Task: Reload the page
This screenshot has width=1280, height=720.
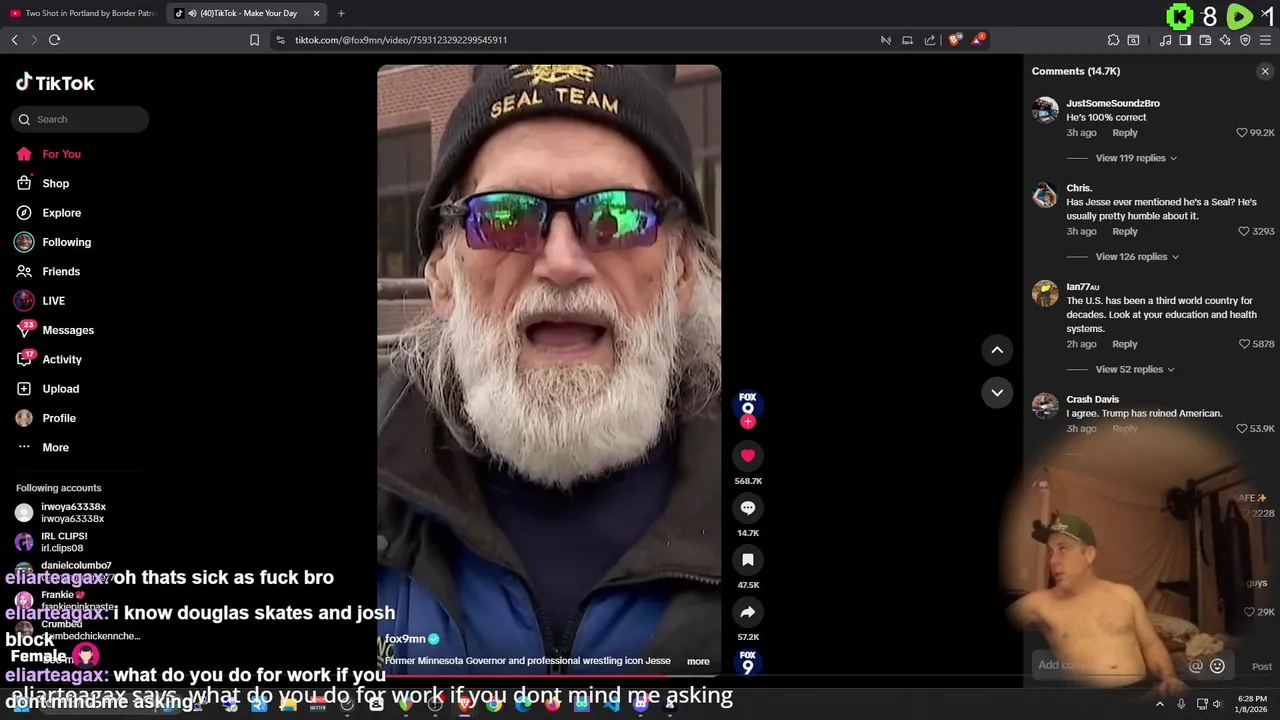Action: pos(54,40)
